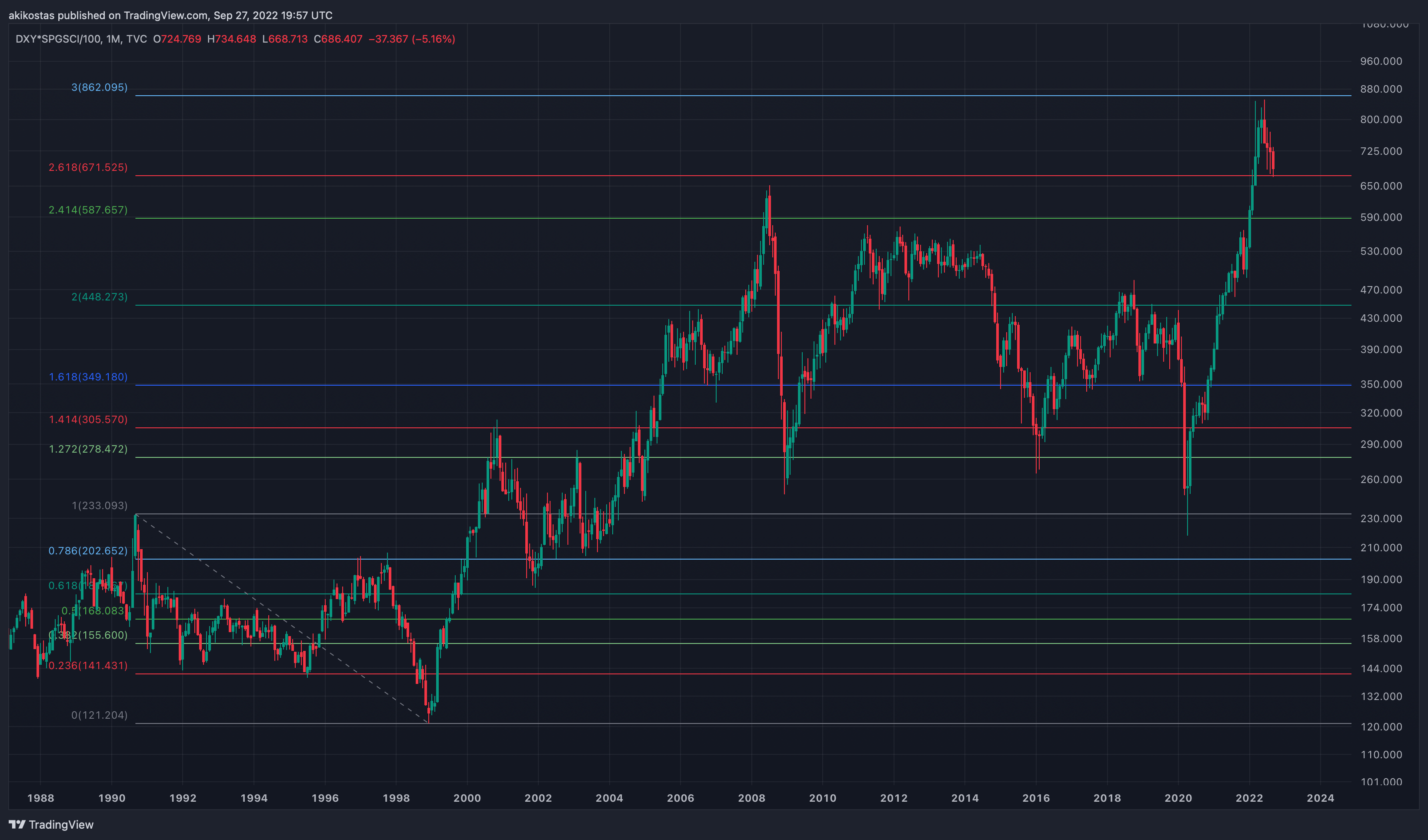This screenshot has height=840, width=1428.
Task: Click the 158.000 price axis label
Action: [x=1381, y=638]
